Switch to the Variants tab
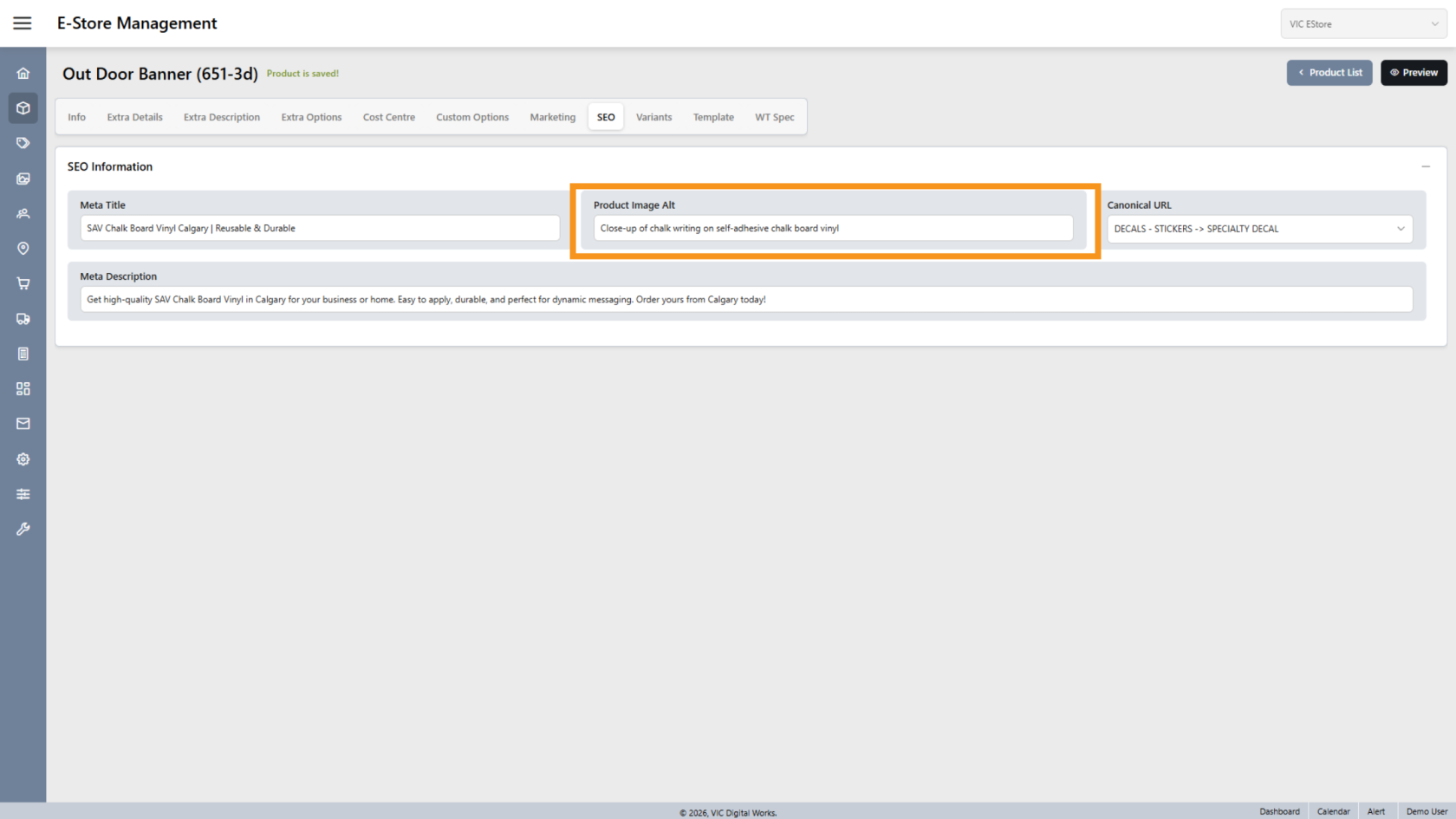The height and width of the screenshot is (819, 1456). [x=653, y=117]
